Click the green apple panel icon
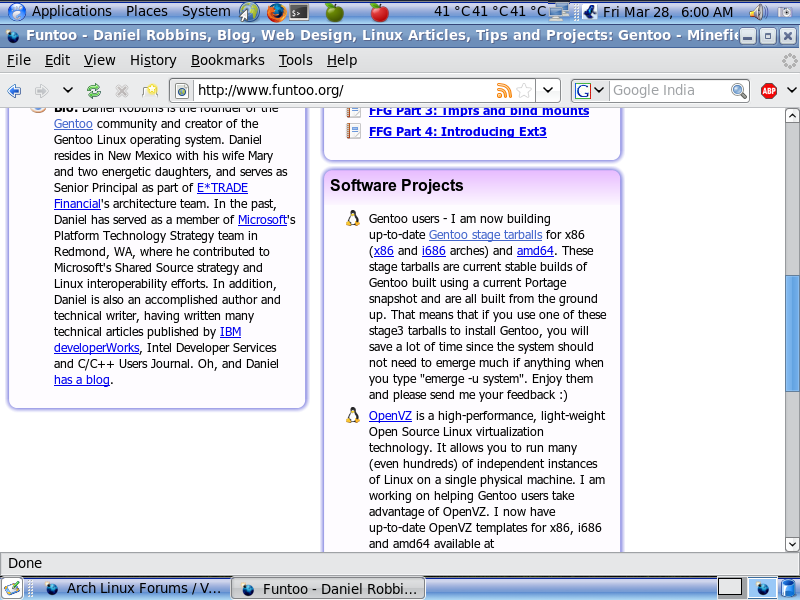The image size is (800, 600). (335, 12)
